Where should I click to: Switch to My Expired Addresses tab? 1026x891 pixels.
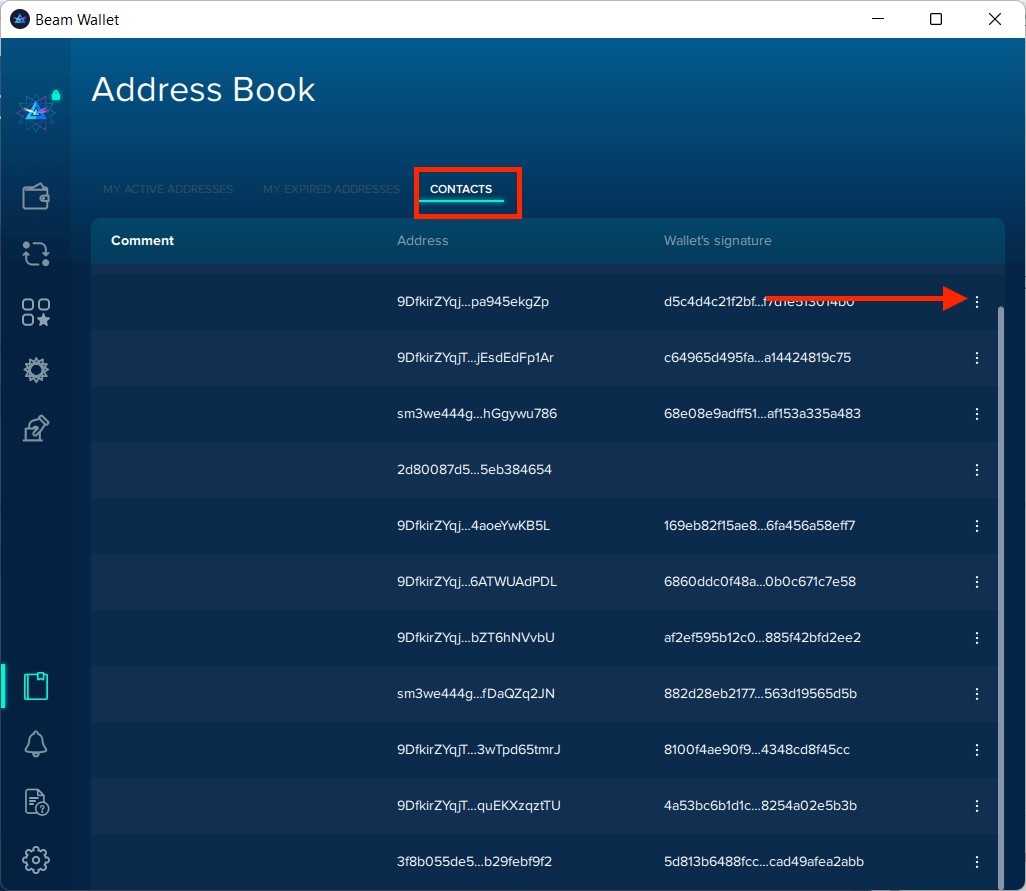click(x=331, y=190)
